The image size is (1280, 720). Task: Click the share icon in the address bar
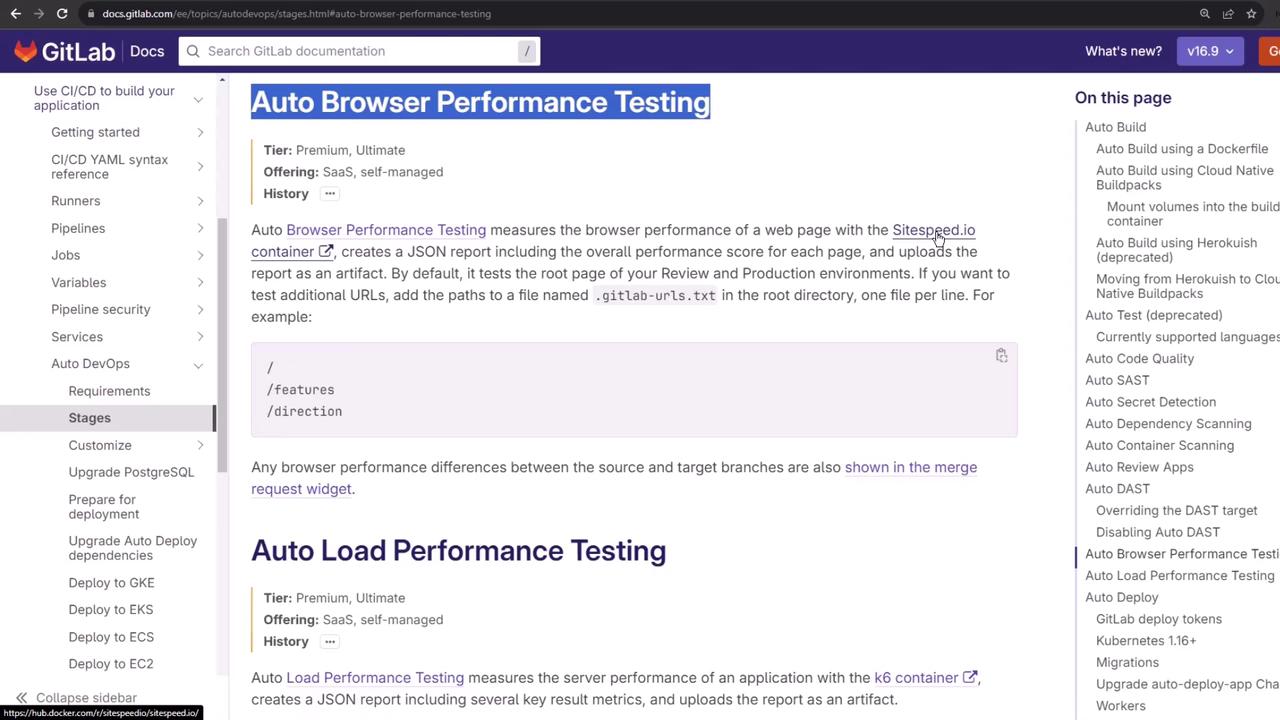click(x=1228, y=14)
